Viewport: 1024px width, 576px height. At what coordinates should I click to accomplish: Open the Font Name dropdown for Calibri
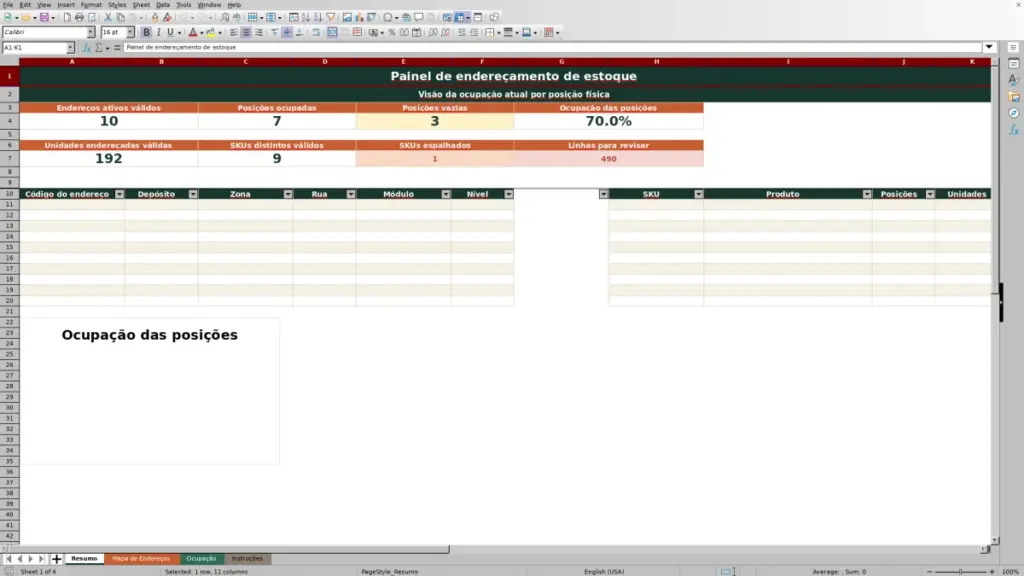[x=91, y=33]
